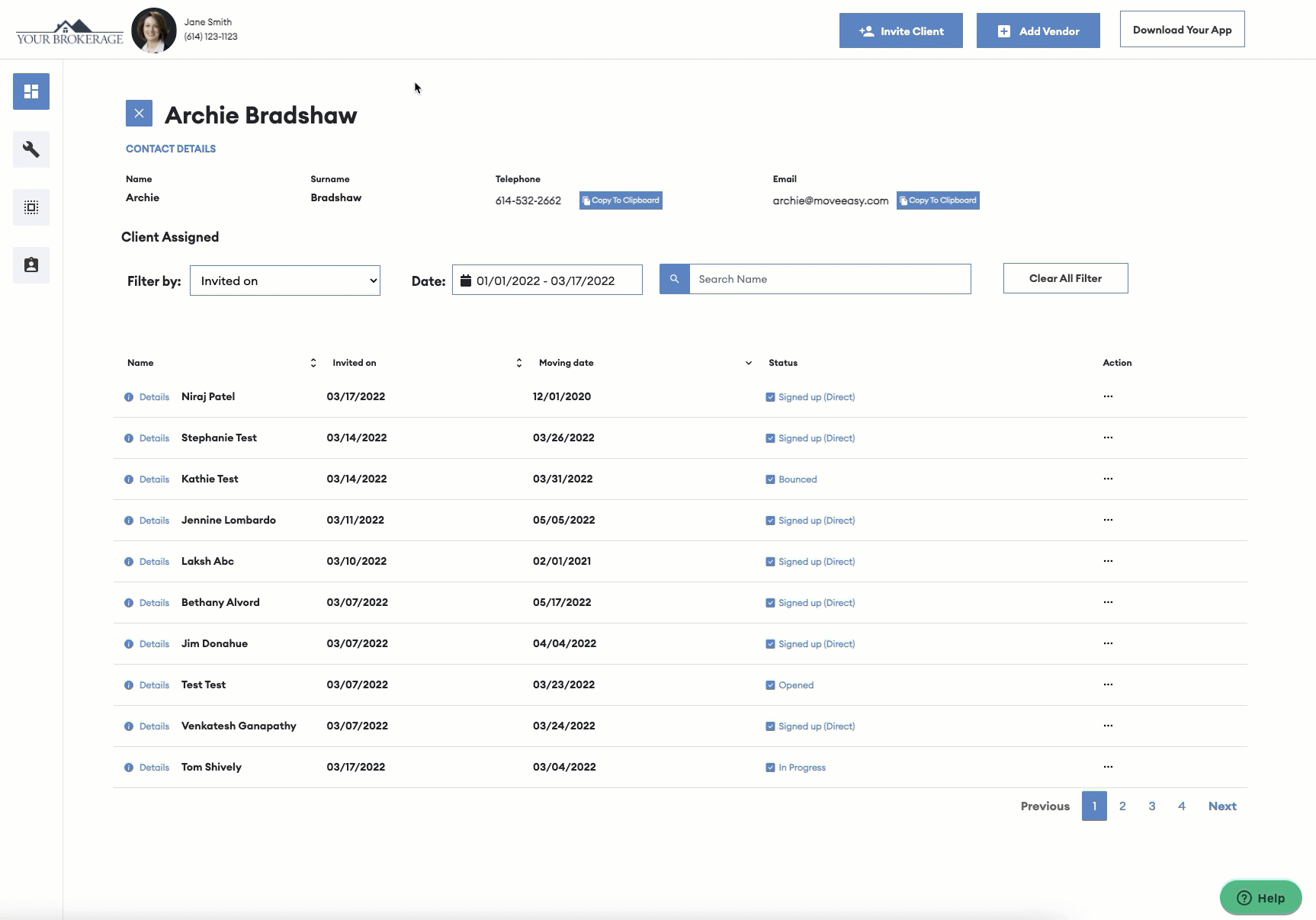
Task: Go to Previous page
Action: click(x=1045, y=806)
